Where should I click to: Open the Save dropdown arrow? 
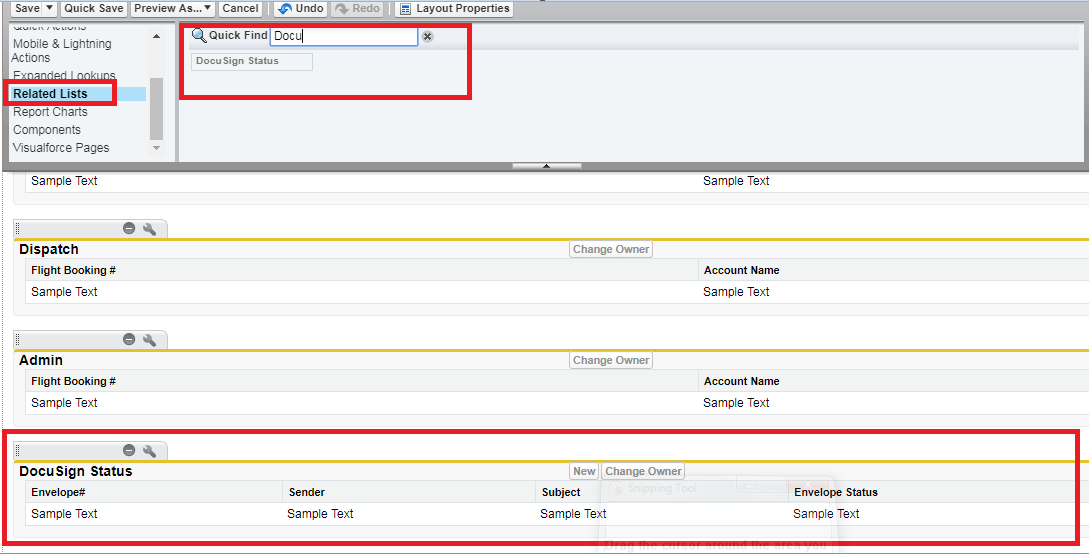(x=50, y=8)
